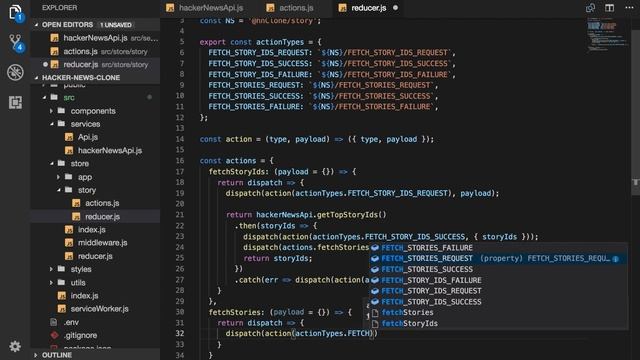Screen dimensions: 640x360
Task: Open the editor more actions ellipsis
Action: (x=629, y=7)
